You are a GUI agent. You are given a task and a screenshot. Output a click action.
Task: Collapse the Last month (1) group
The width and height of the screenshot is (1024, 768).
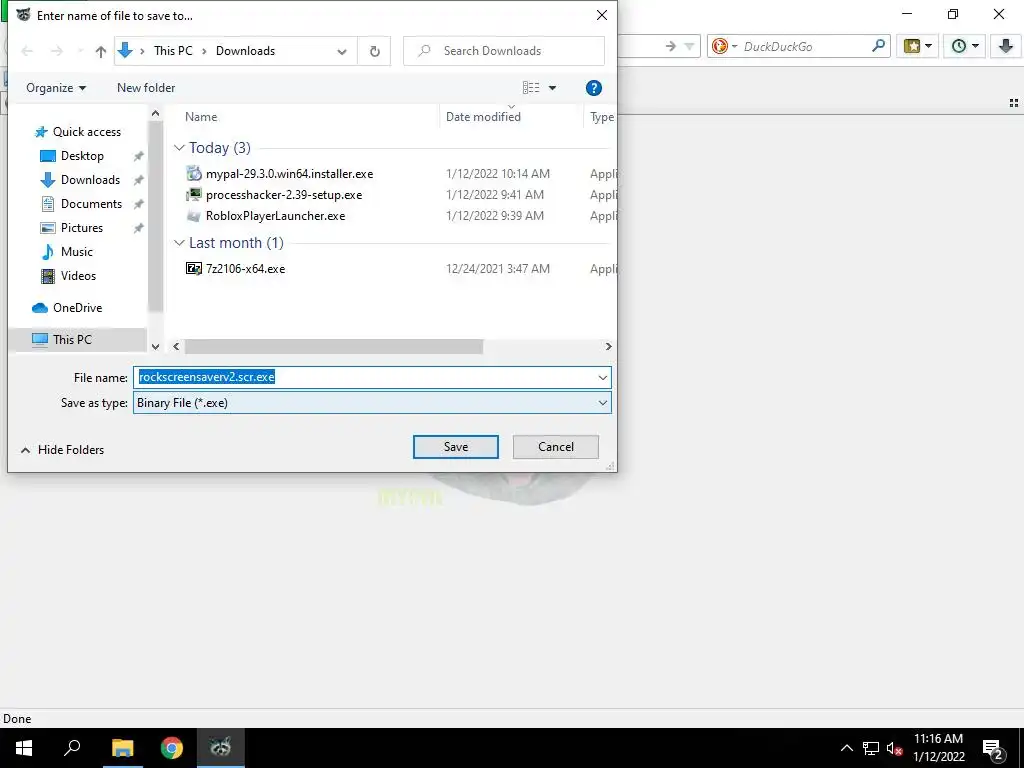[179, 243]
